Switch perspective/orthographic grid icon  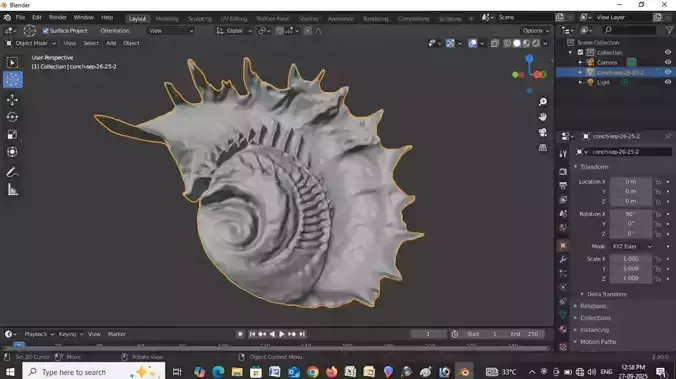(x=542, y=148)
